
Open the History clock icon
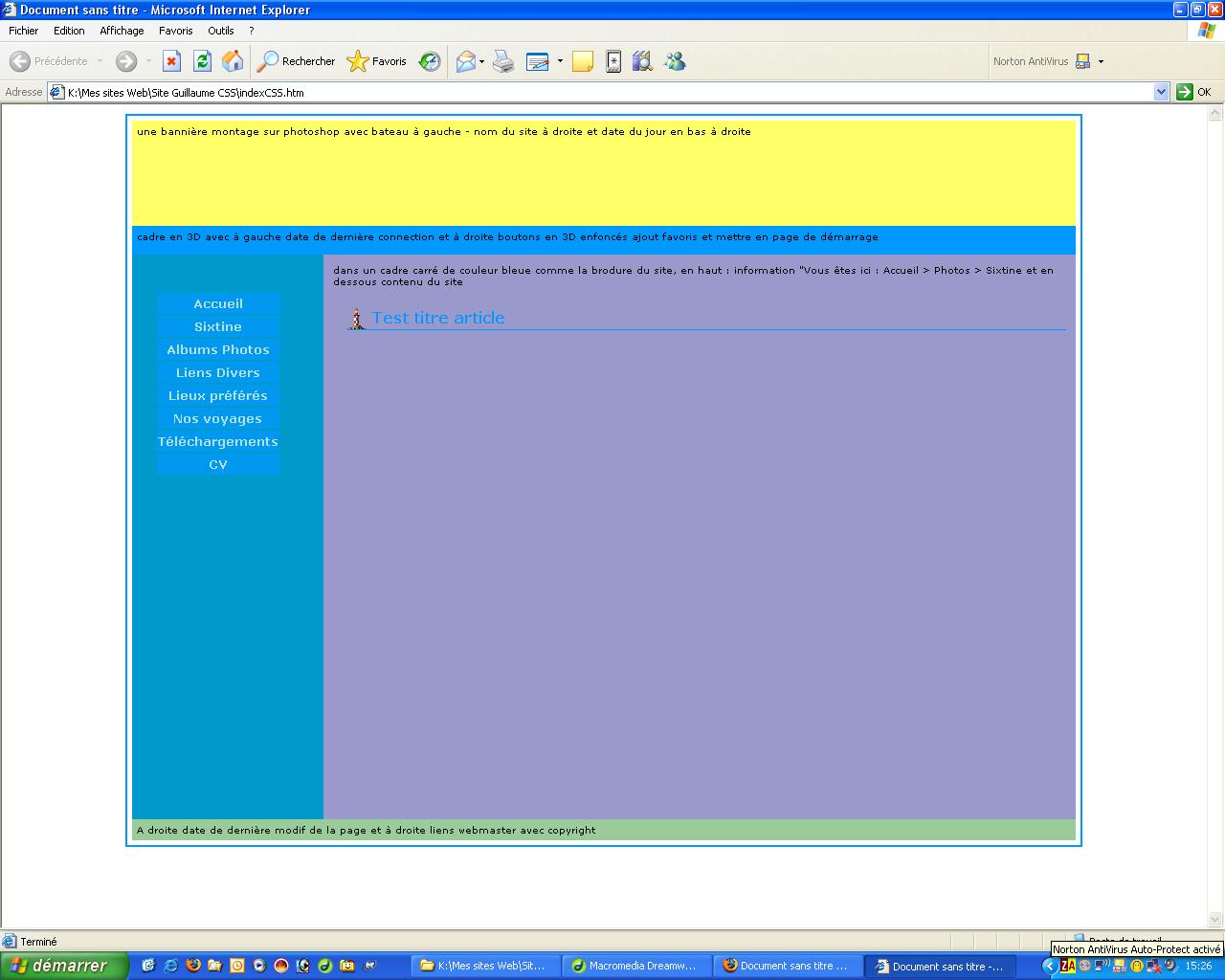pos(430,61)
